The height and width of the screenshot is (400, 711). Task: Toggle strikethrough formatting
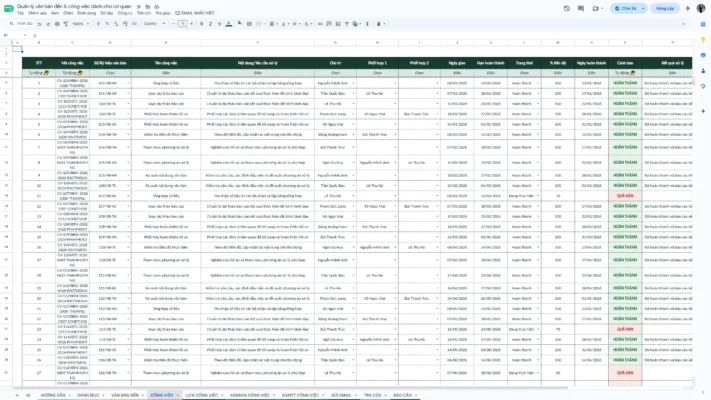219,24
